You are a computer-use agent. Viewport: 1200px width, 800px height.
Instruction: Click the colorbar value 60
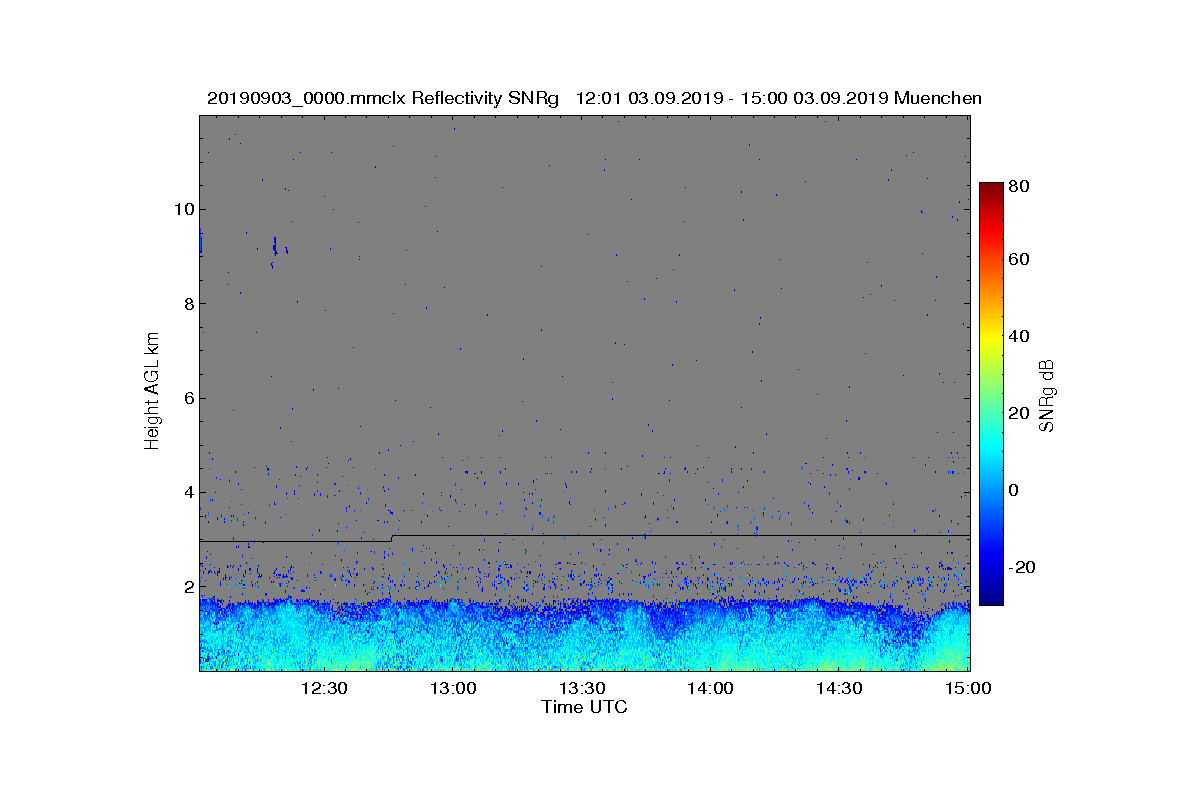(x=1020, y=260)
